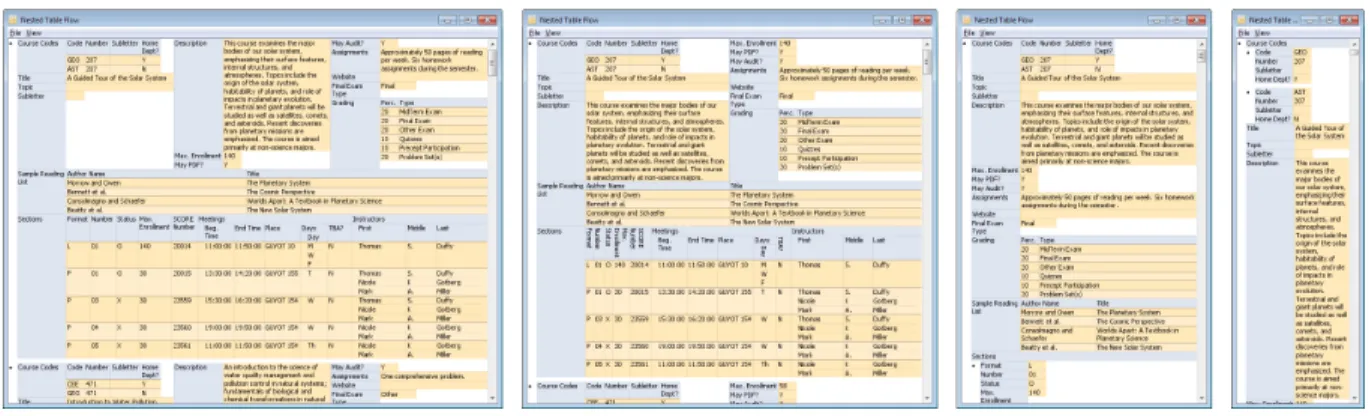1369x416 pixels.
Task: Collapse the Code GEO bullet in narrowest window
Action: tap(1248, 52)
